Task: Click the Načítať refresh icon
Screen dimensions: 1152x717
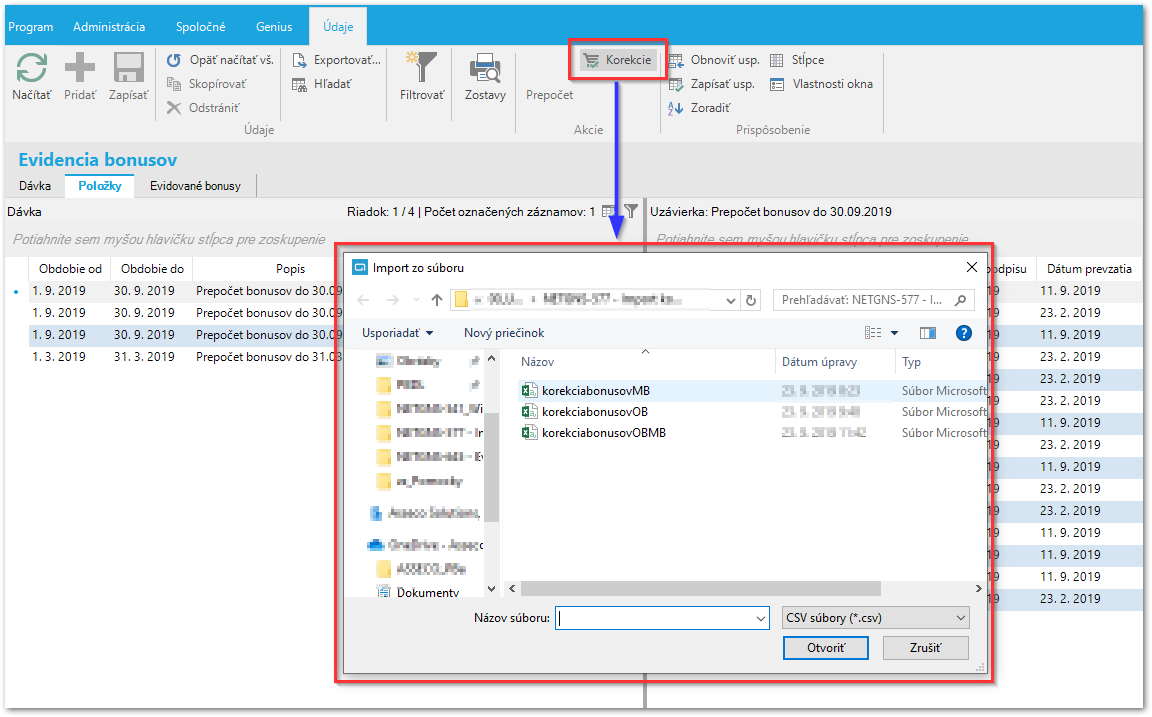Action: [x=32, y=68]
